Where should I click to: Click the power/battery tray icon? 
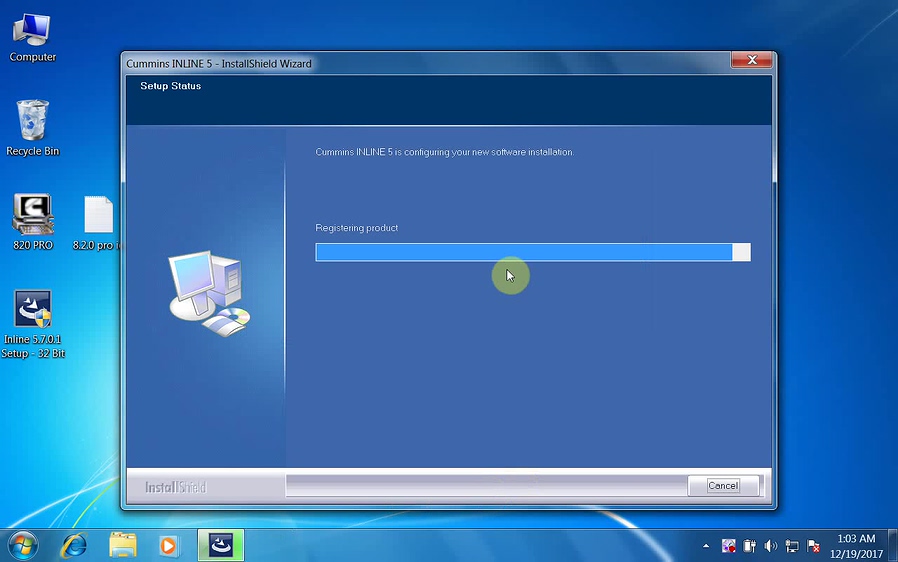749,546
